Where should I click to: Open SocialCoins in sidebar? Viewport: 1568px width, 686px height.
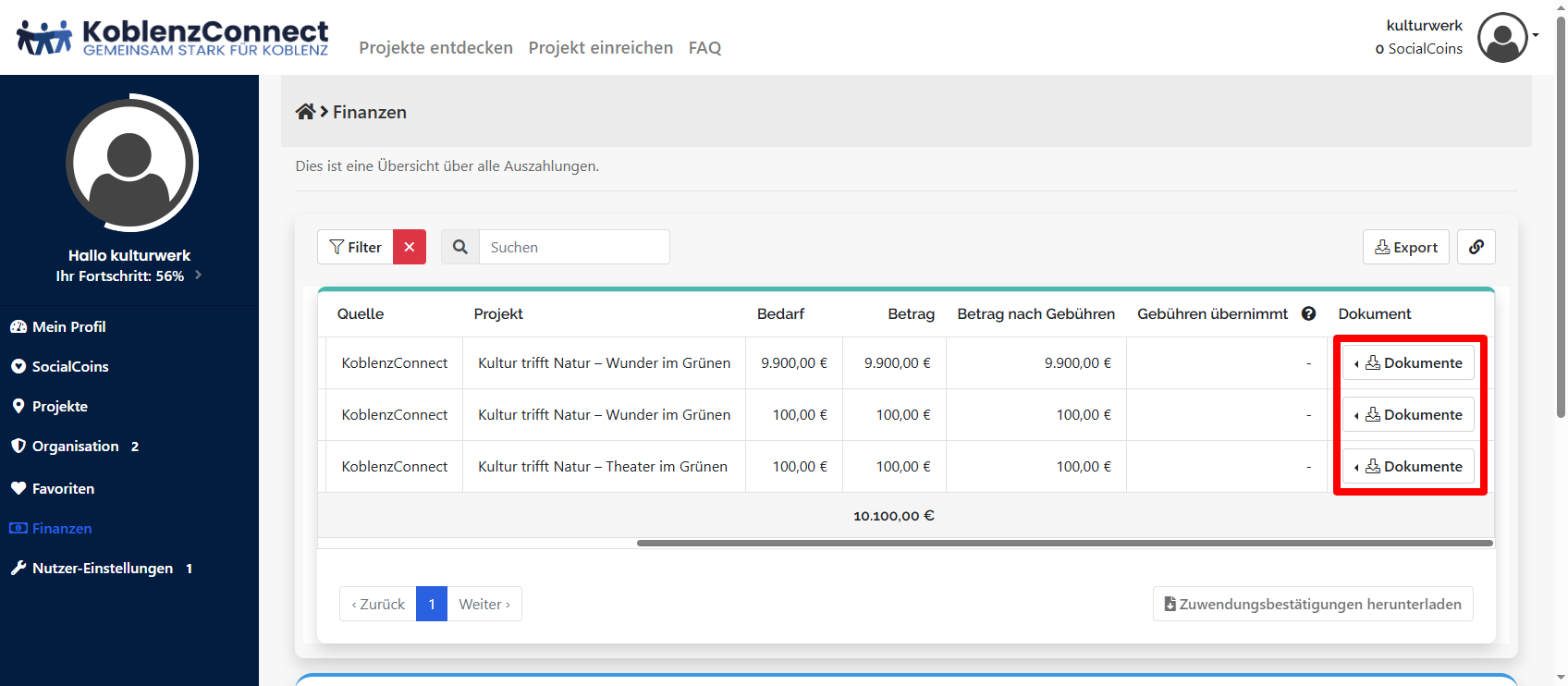point(70,366)
